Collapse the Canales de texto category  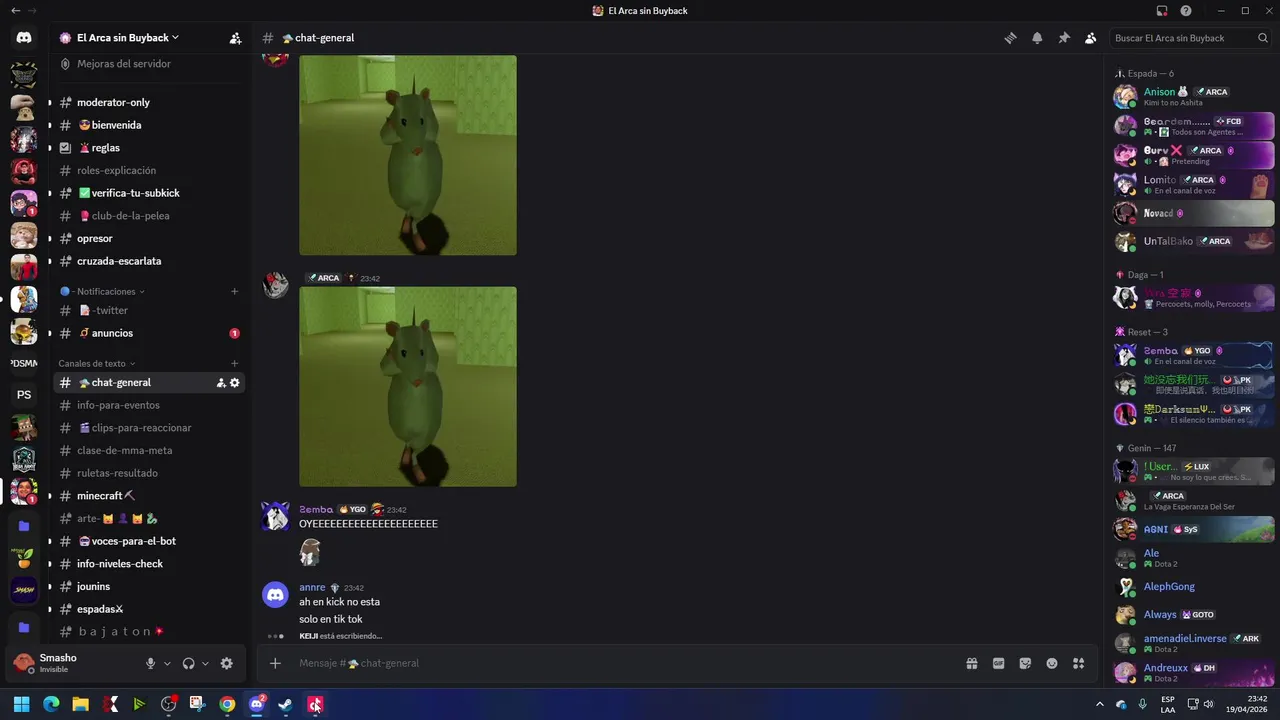(x=97, y=363)
